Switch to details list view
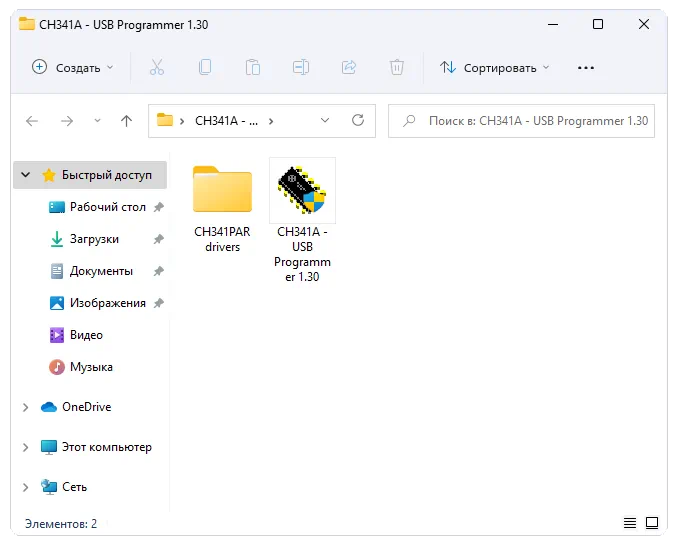Viewport: 680px width, 550px height. pyautogui.click(x=630, y=523)
